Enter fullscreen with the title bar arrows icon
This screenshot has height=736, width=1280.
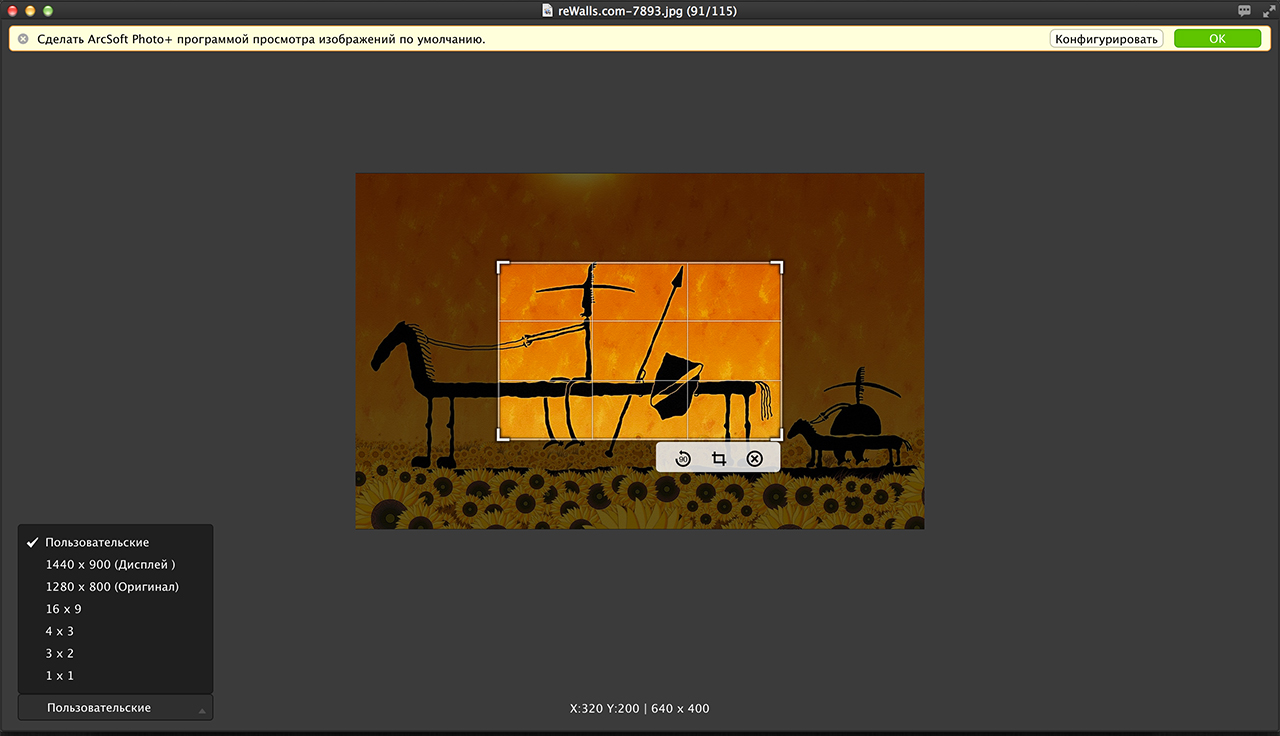(1269, 10)
